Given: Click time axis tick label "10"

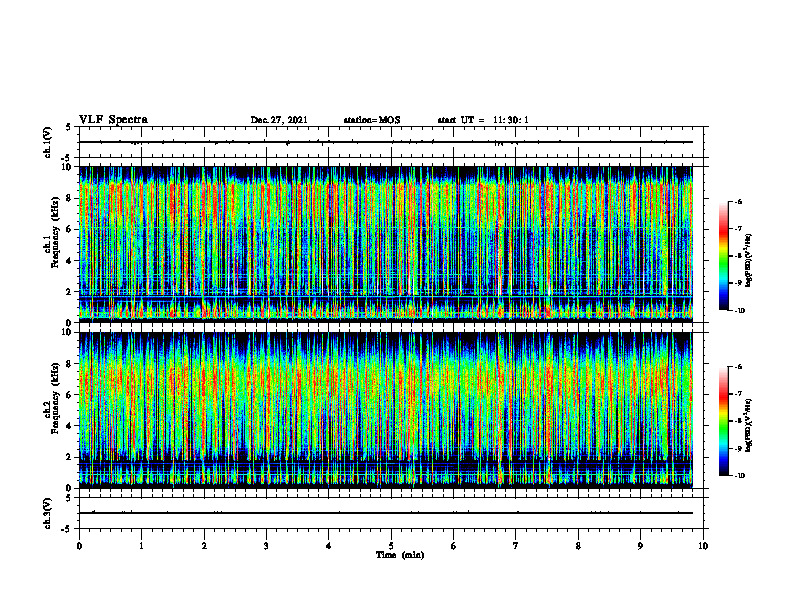Looking at the screenshot, I should tap(703, 546).
